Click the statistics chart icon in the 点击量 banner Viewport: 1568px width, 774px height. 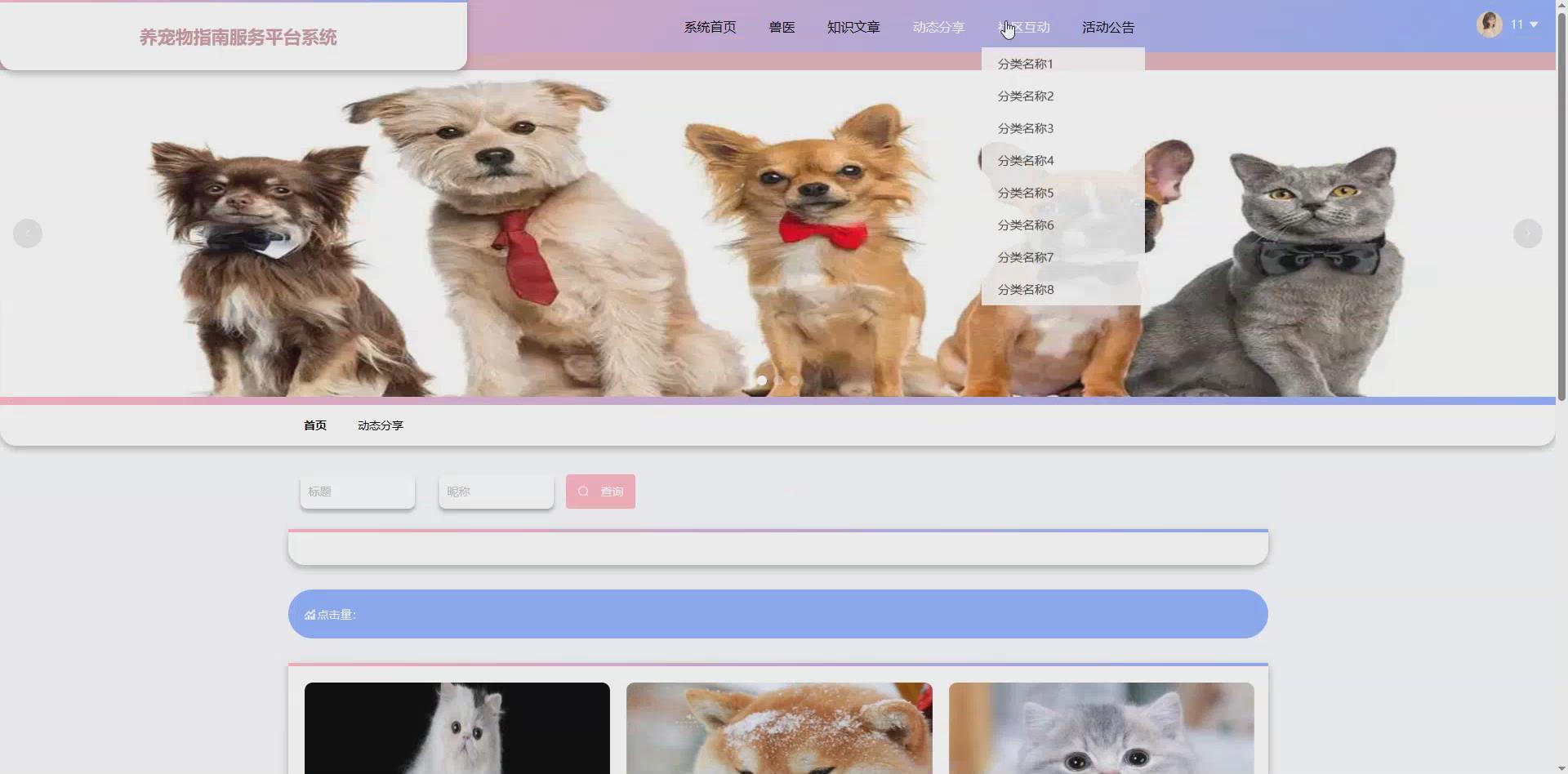(x=310, y=614)
